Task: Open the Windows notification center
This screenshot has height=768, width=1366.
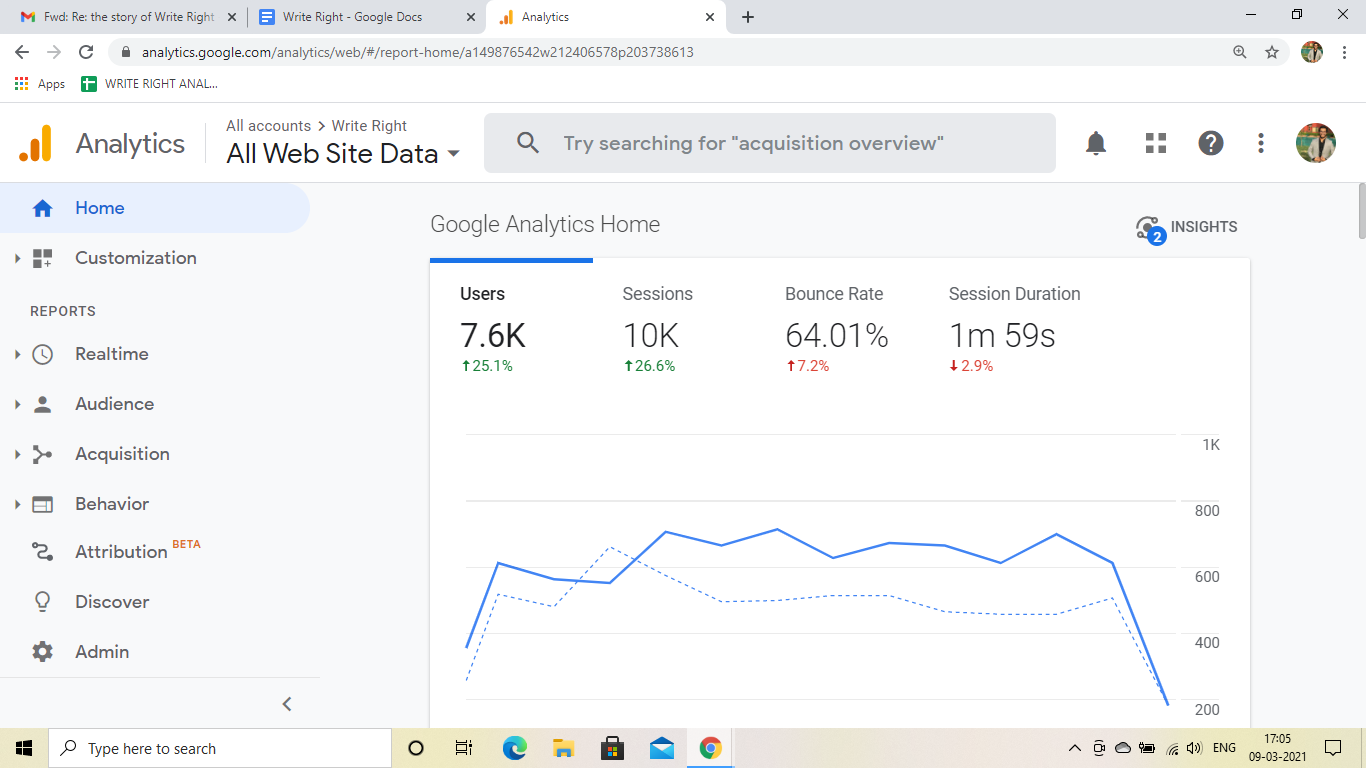Action: pyautogui.click(x=1333, y=748)
